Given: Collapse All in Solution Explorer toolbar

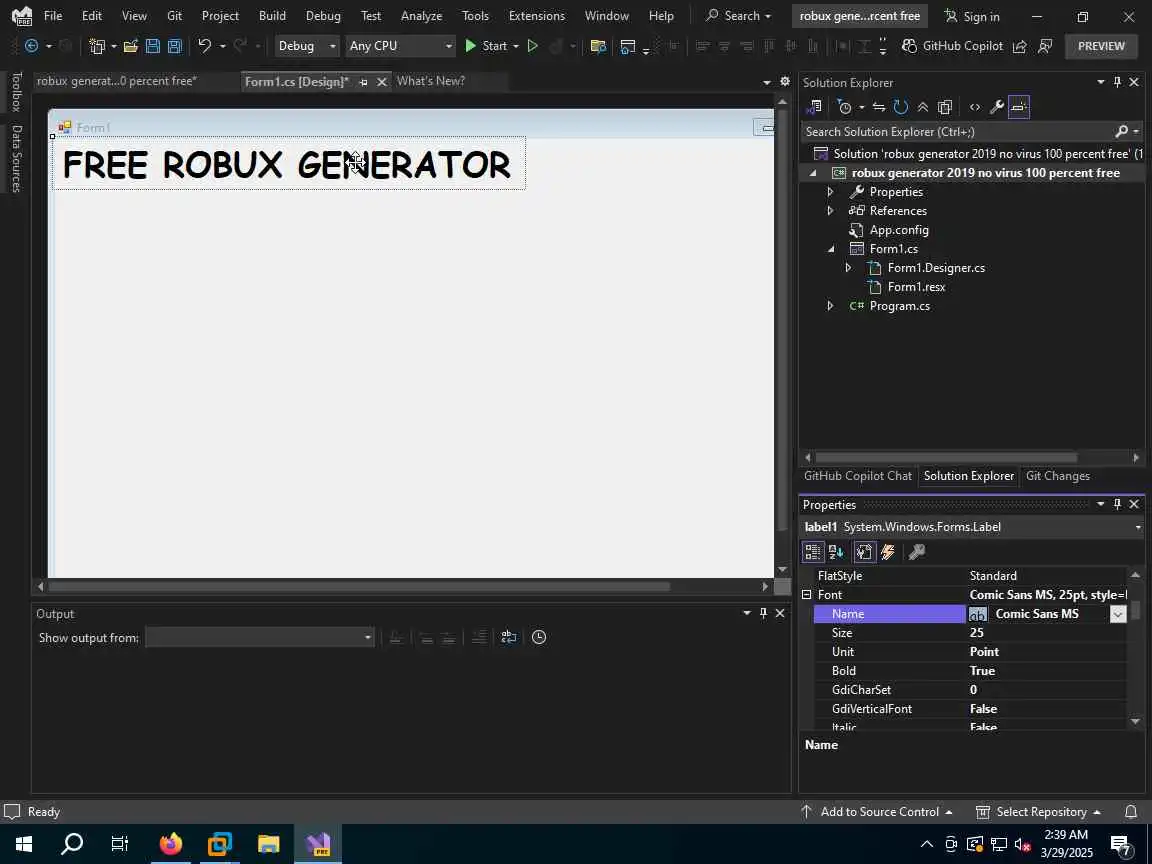Looking at the screenshot, I should (x=923, y=107).
